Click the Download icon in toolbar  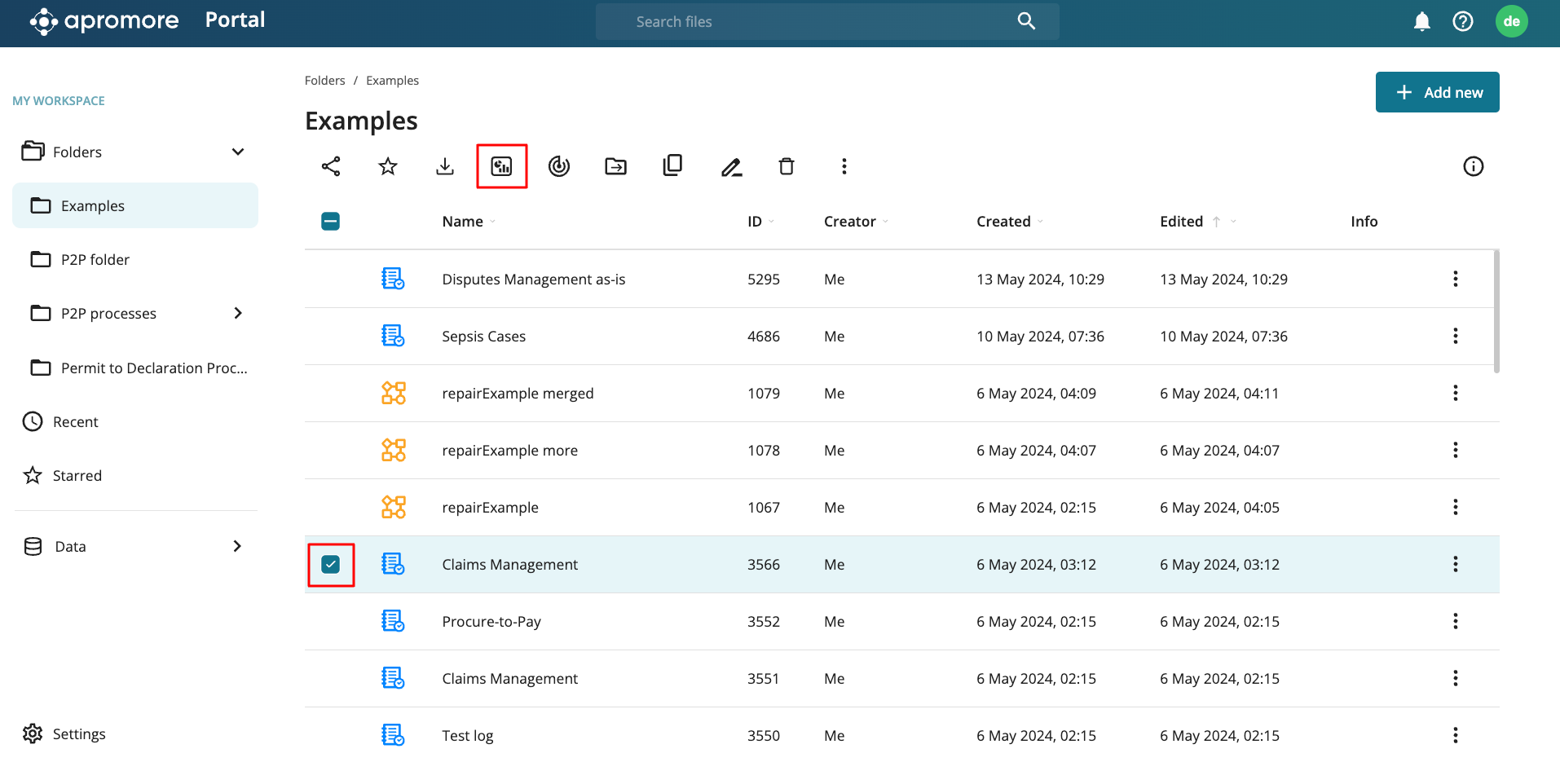point(445,166)
